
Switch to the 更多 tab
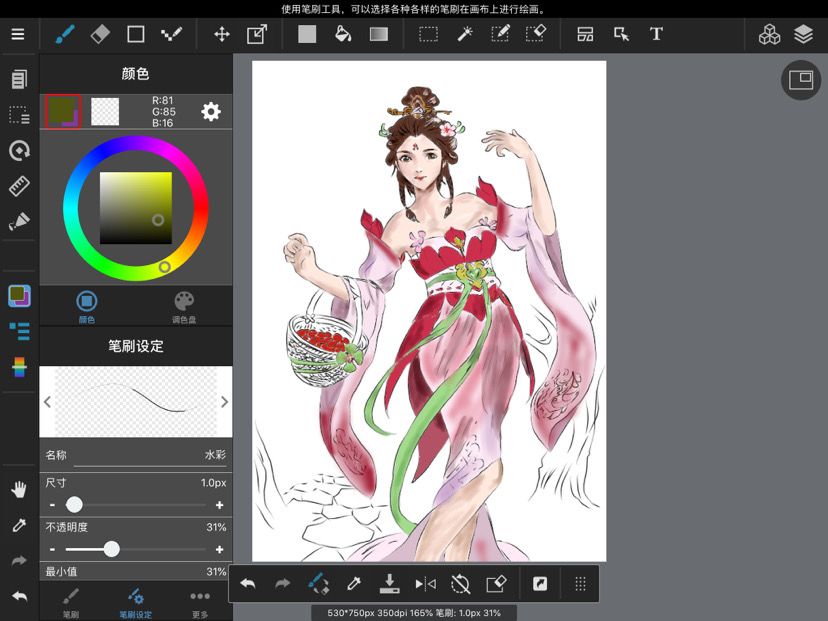pyautogui.click(x=200, y=601)
